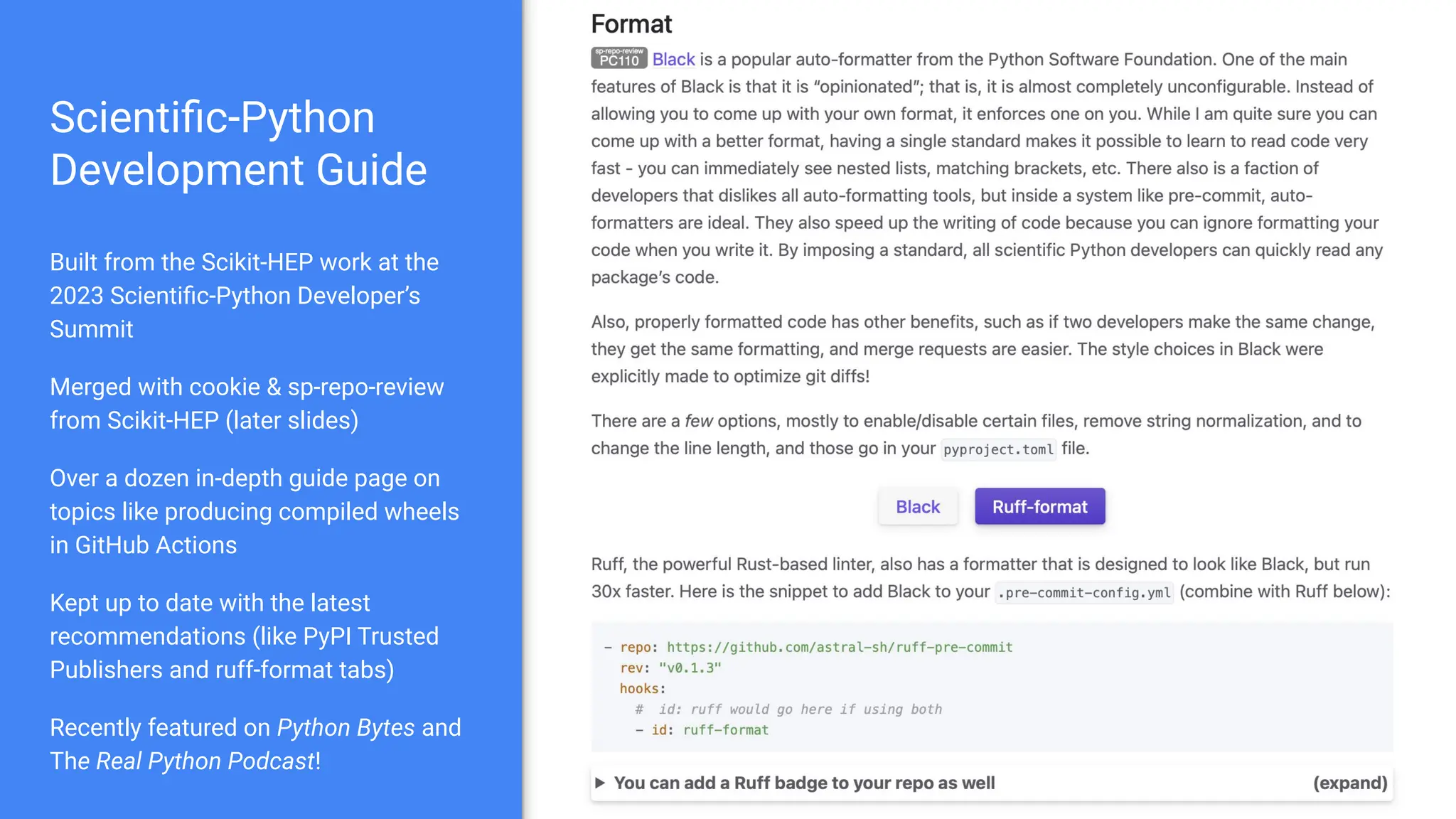Screen dimensions: 1456x819
Task: Click the italic word 'few' in options paragraph
Action: 698,421
